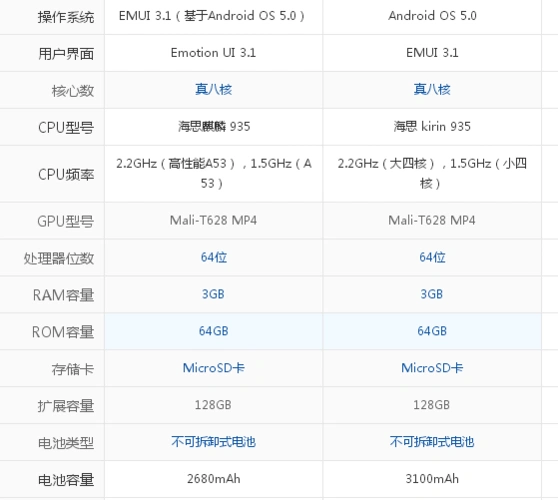The width and height of the screenshot is (558, 500).
Task: Click the CPU型号 row label
Action: click(x=66, y=128)
